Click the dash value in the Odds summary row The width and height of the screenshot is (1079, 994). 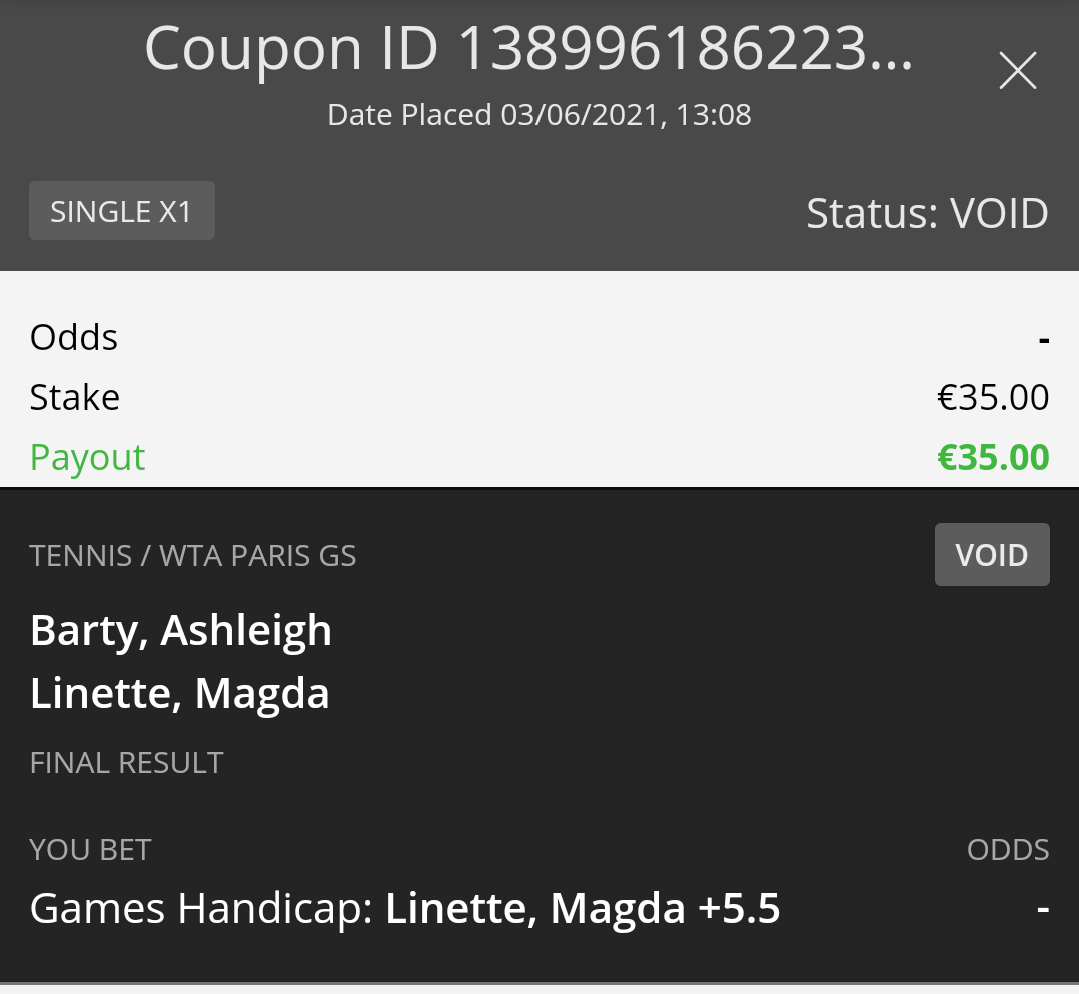[x=1044, y=340]
